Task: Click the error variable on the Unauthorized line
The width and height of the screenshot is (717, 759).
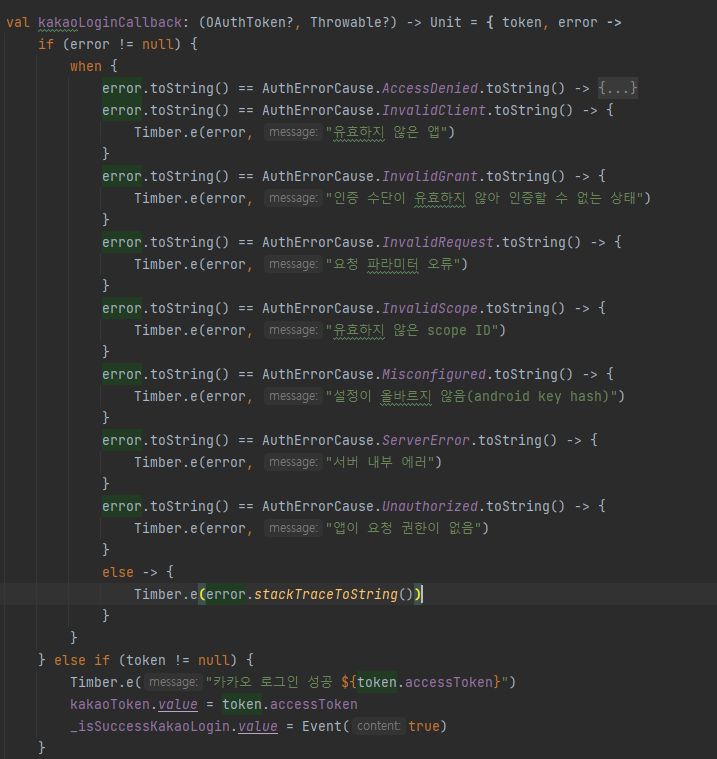Action: coord(122,506)
